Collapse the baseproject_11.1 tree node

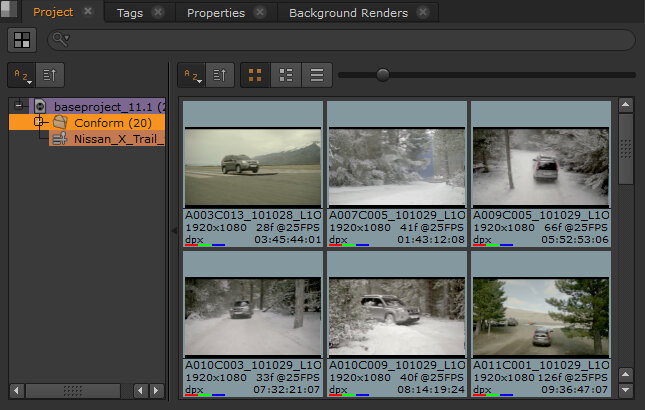click(x=19, y=105)
